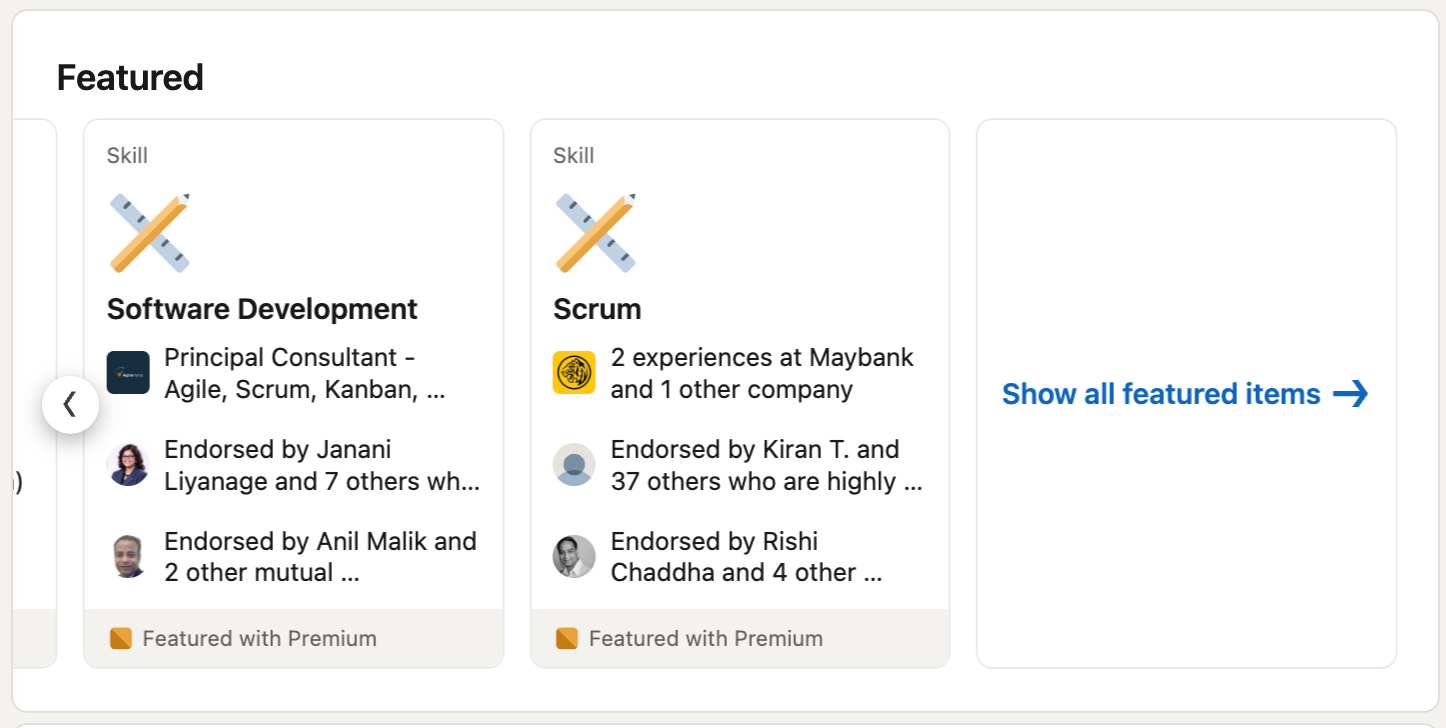
Task: Open the Software Development skill title
Action: tap(262, 309)
